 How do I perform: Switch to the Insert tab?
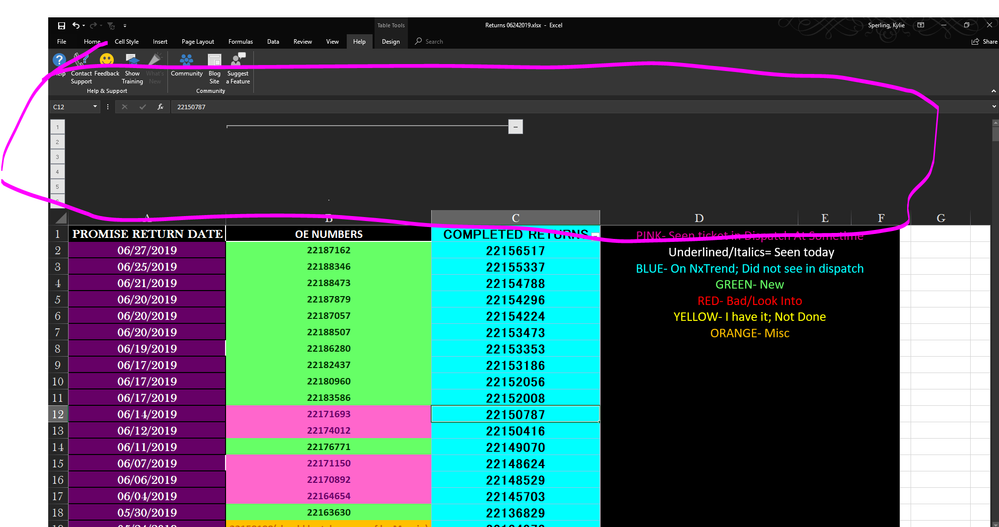[160, 41]
